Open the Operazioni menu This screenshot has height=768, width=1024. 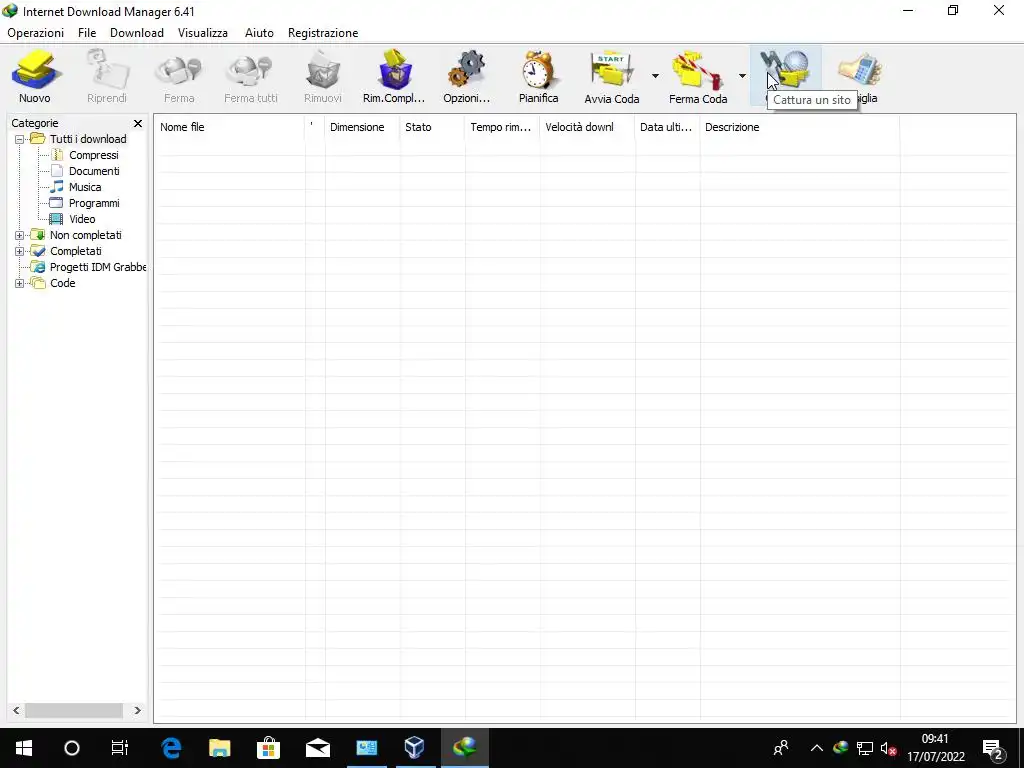pyautogui.click(x=36, y=33)
